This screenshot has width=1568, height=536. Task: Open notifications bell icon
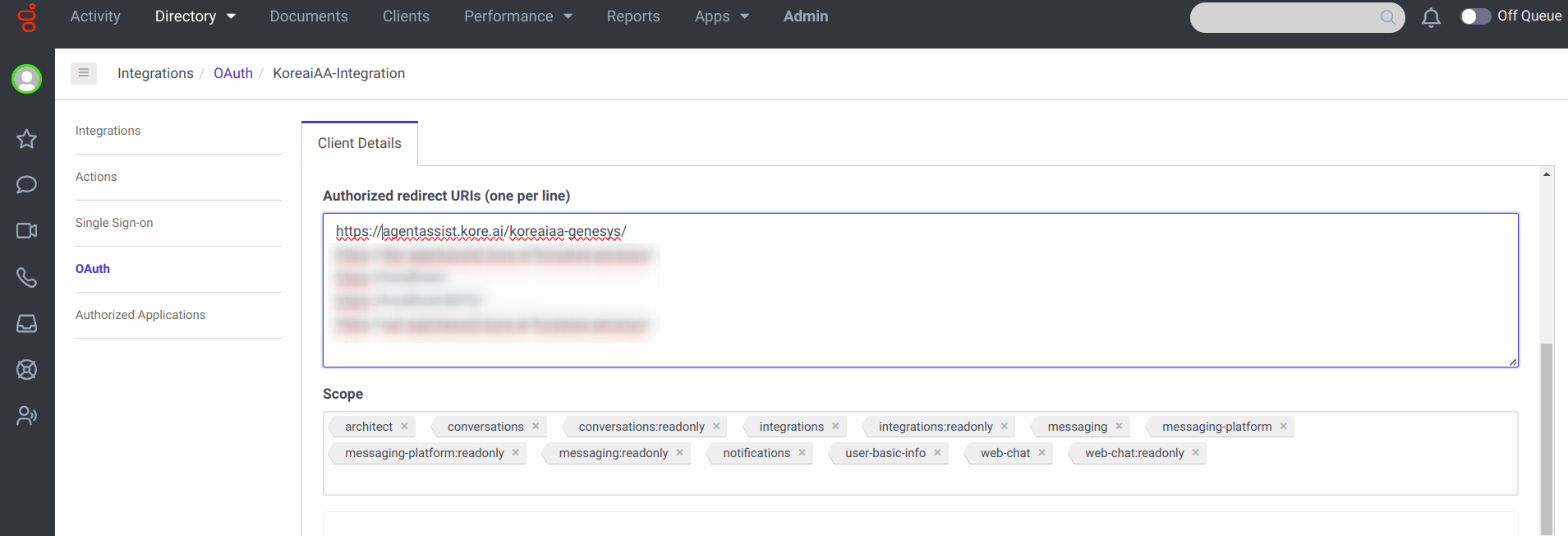(1431, 17)
